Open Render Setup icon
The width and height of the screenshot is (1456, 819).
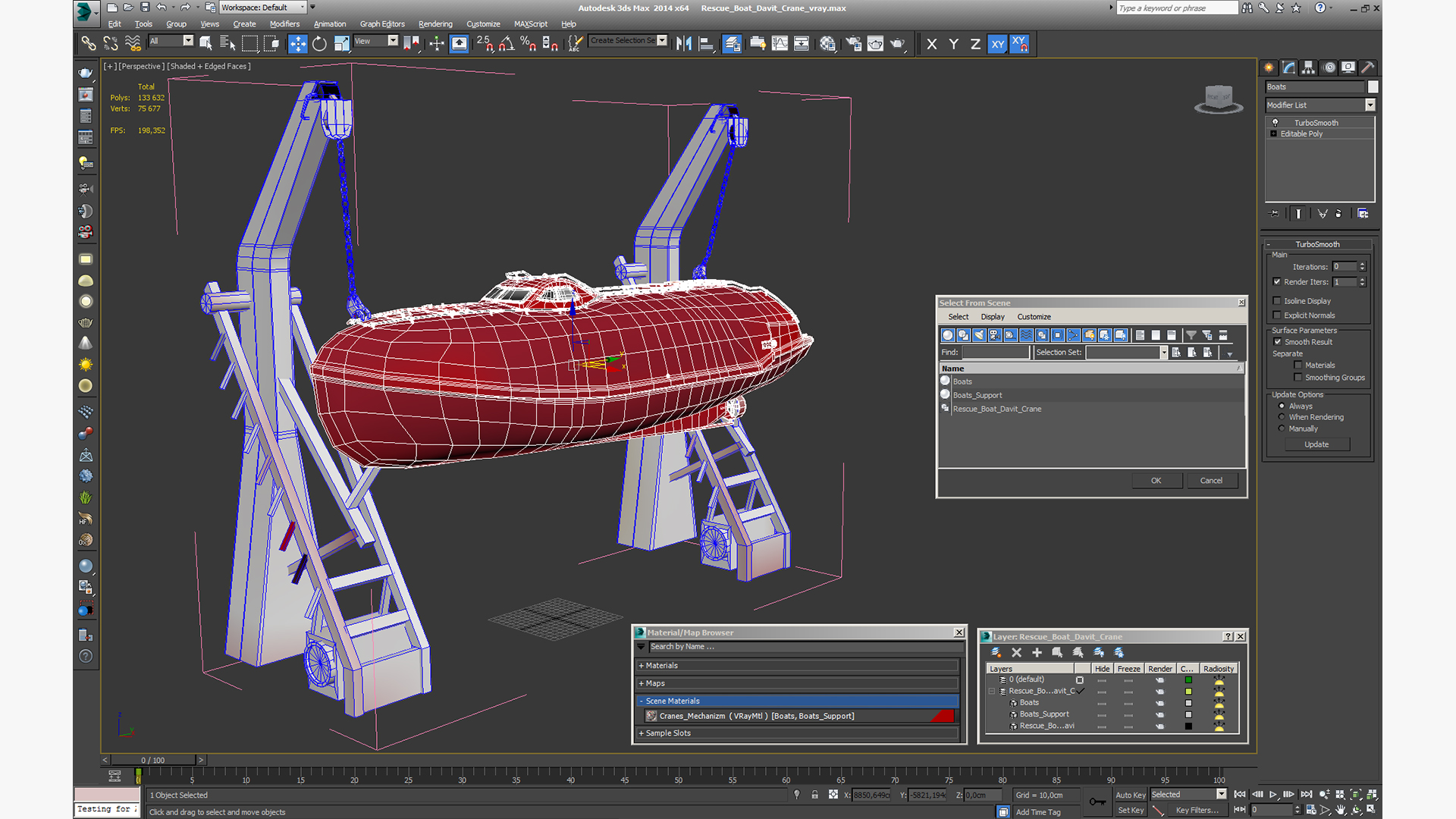tap(853, 44)
